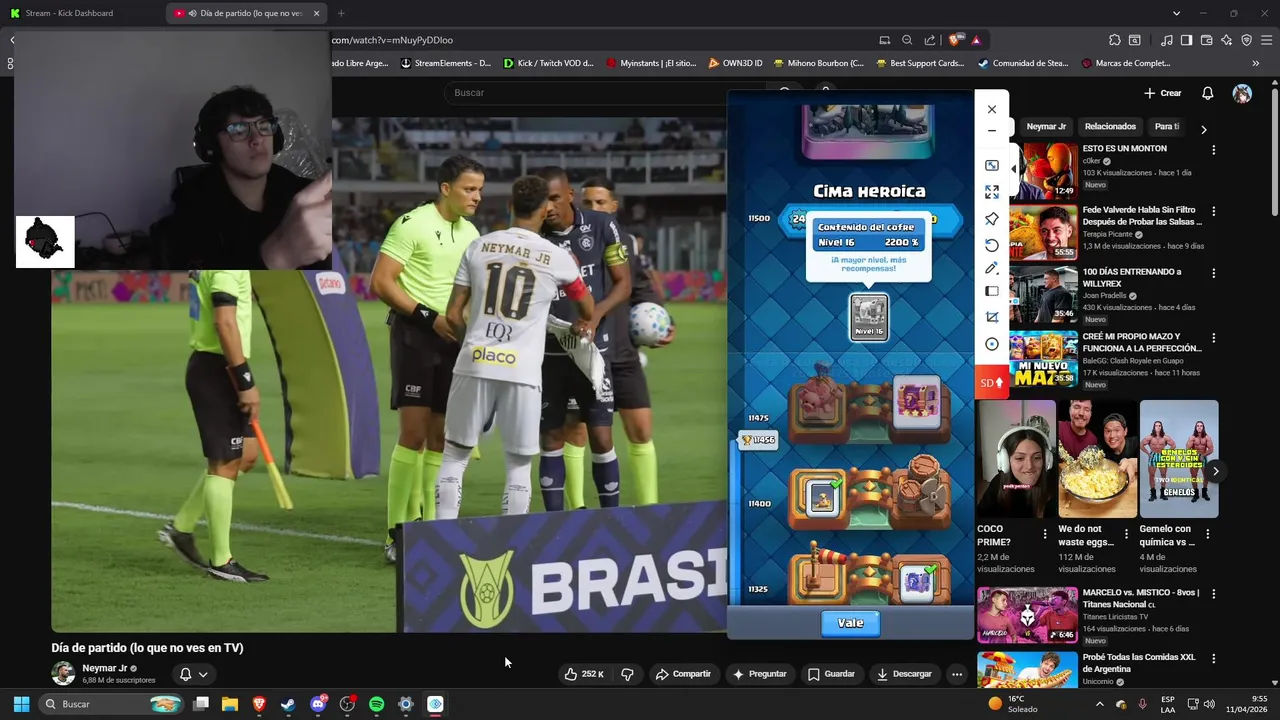Screen dimensions: 1280x720
Task: Save the video with Guardar
Action: pyautogui.click(x=831, y=674)
